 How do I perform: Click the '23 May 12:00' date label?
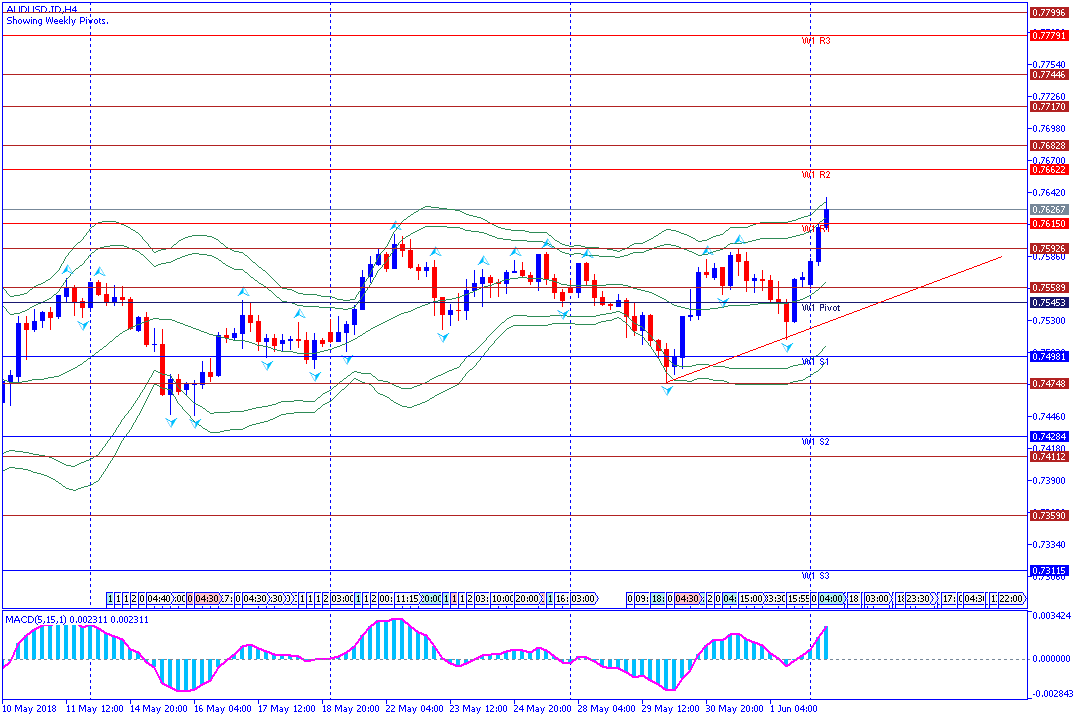pyautogui.click(x=478, y=709)
